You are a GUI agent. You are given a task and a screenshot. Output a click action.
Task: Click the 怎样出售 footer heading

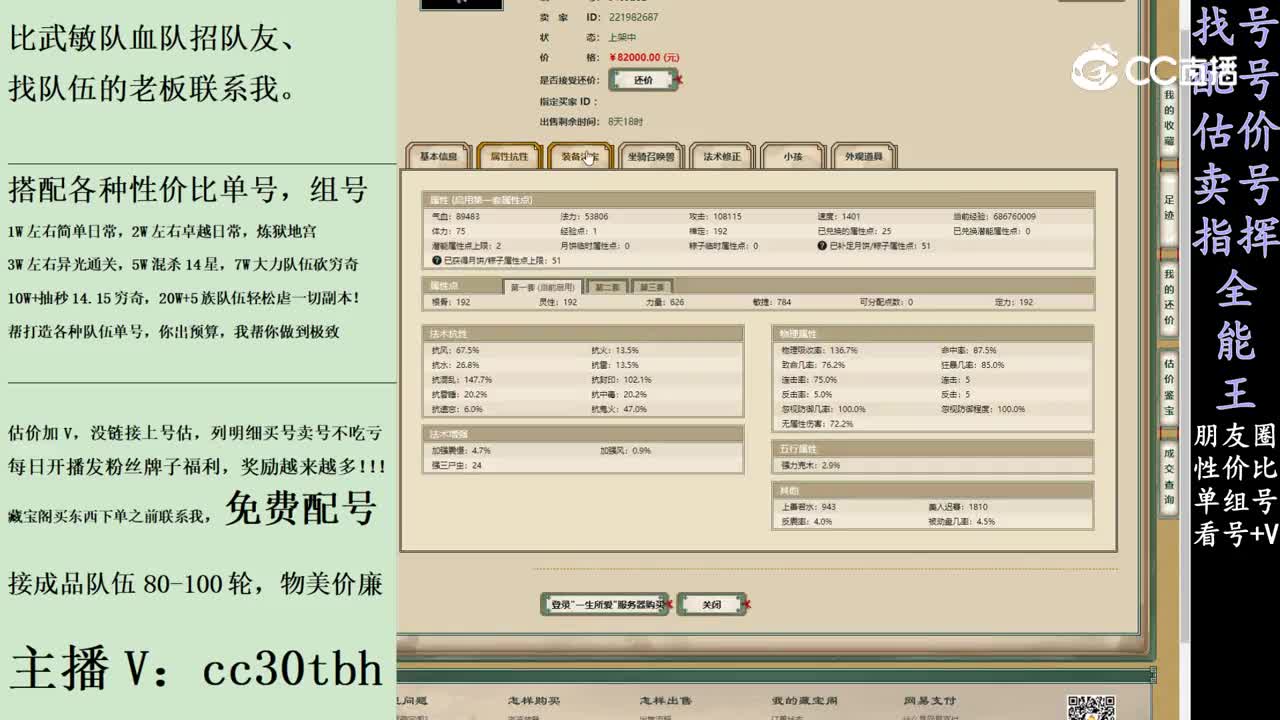click(666, 701)
